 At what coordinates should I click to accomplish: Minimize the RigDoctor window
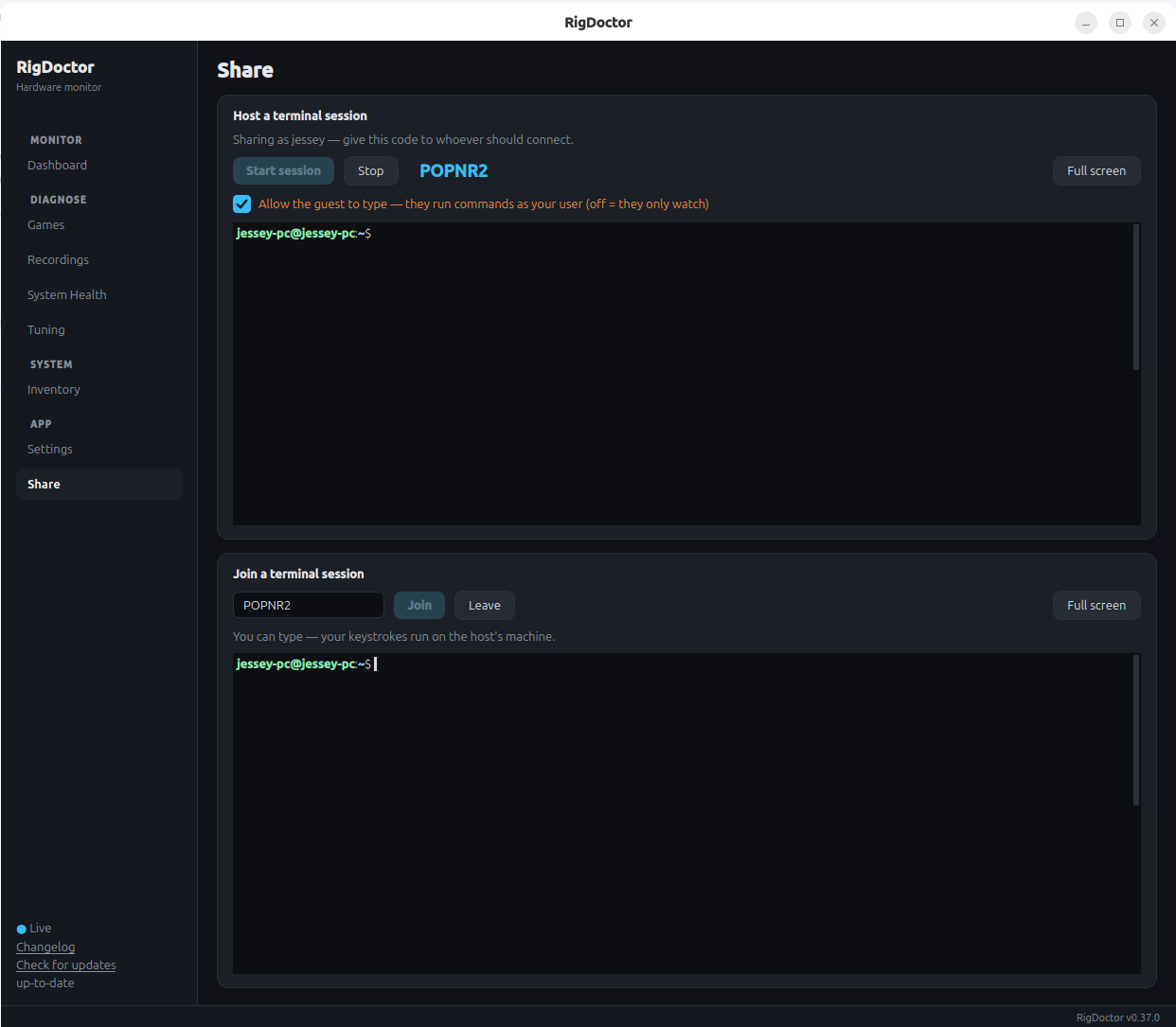point(1086,23)
